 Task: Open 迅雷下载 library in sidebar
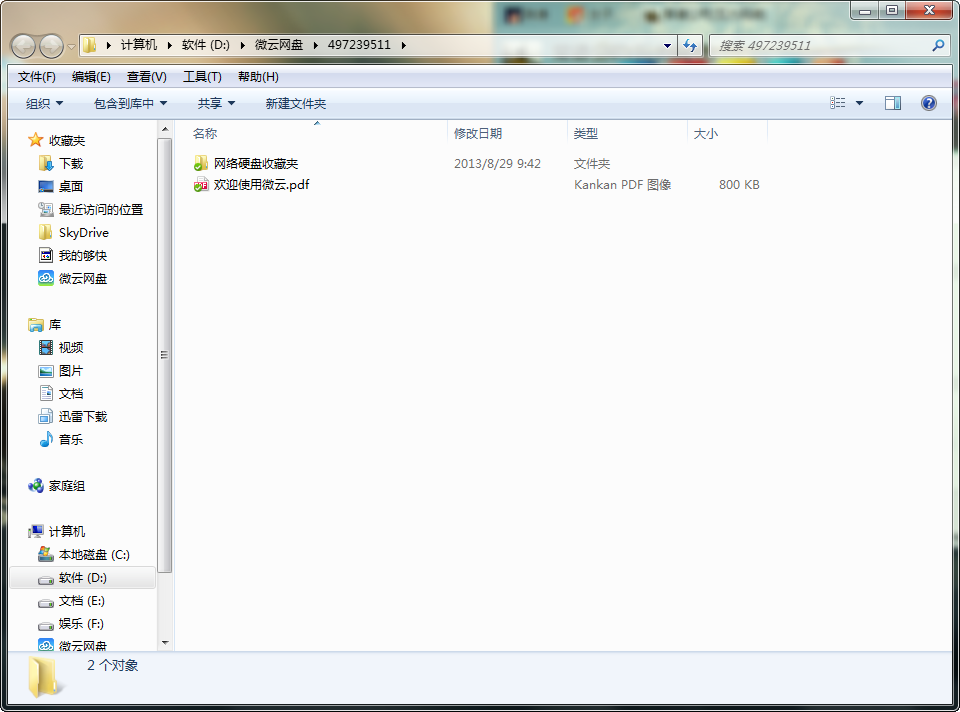point(82,417)
